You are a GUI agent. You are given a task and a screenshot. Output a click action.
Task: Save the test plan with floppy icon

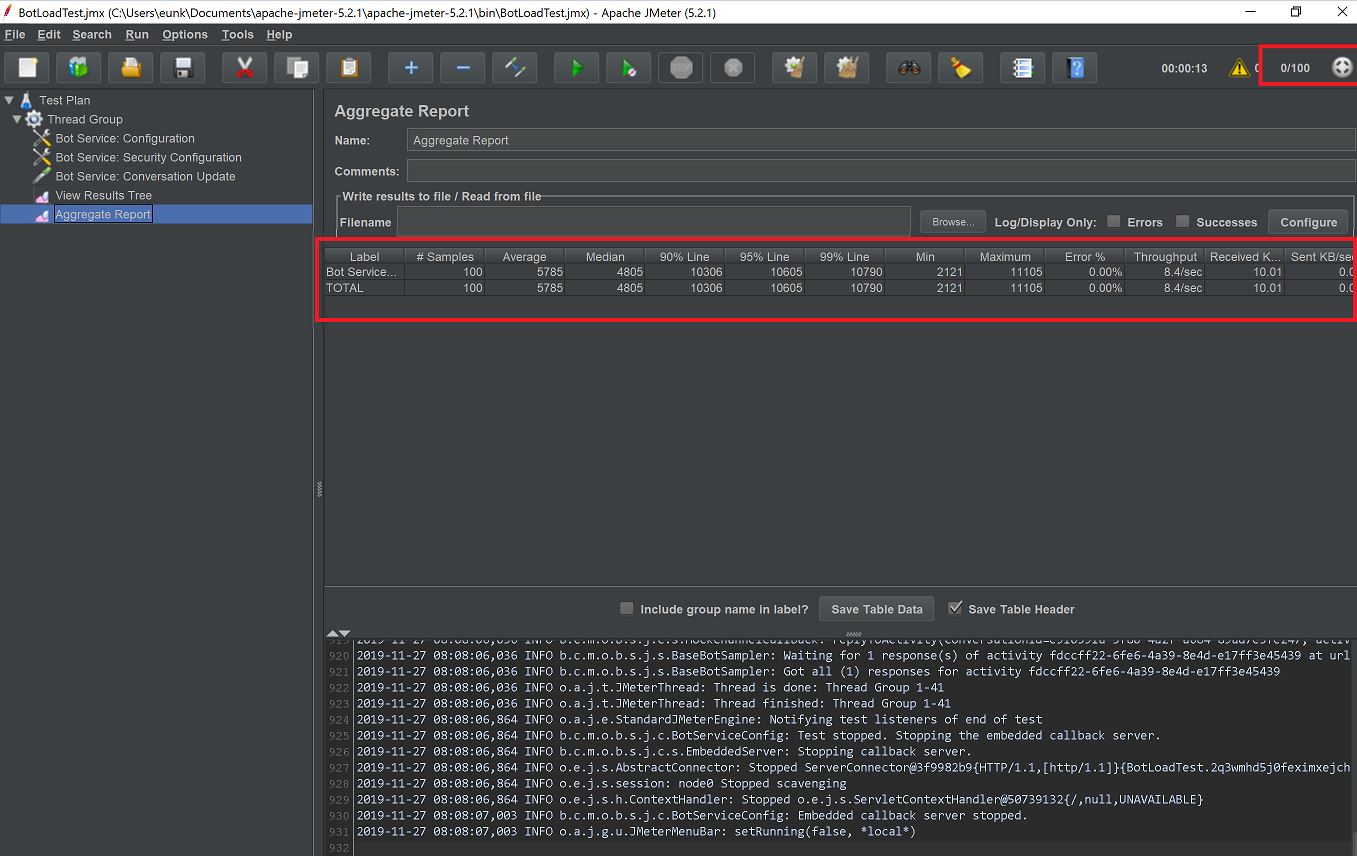(183, 68)
